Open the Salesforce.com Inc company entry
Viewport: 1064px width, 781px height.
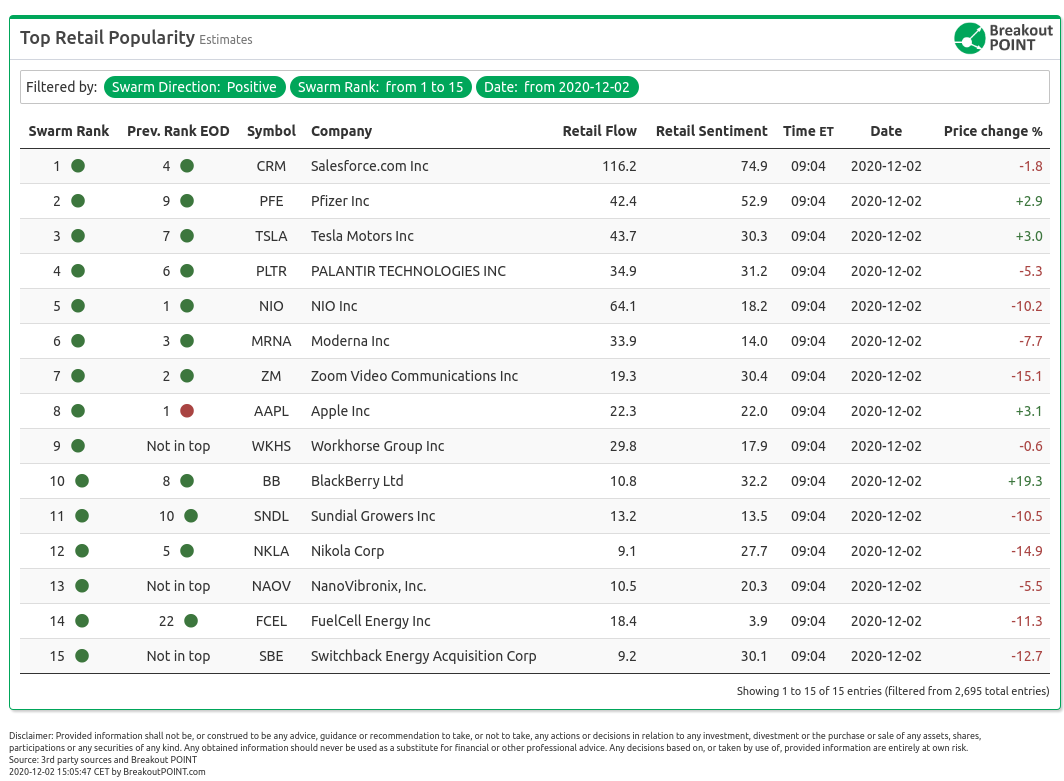click(x=369, y=166)
